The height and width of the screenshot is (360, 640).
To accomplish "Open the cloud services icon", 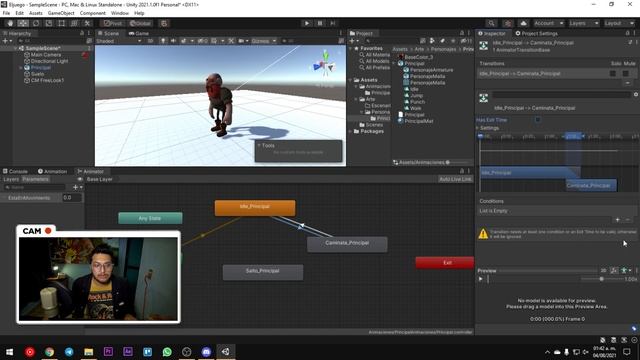I will (523, 23).
